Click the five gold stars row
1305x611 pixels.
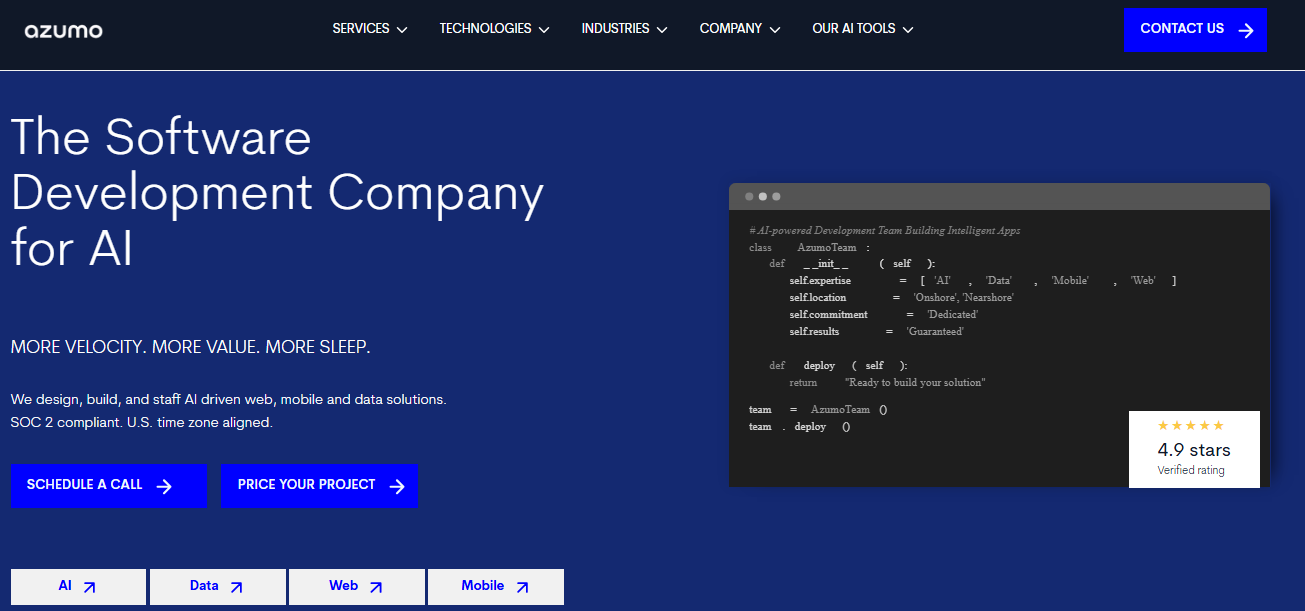[x=1191, y=426]
